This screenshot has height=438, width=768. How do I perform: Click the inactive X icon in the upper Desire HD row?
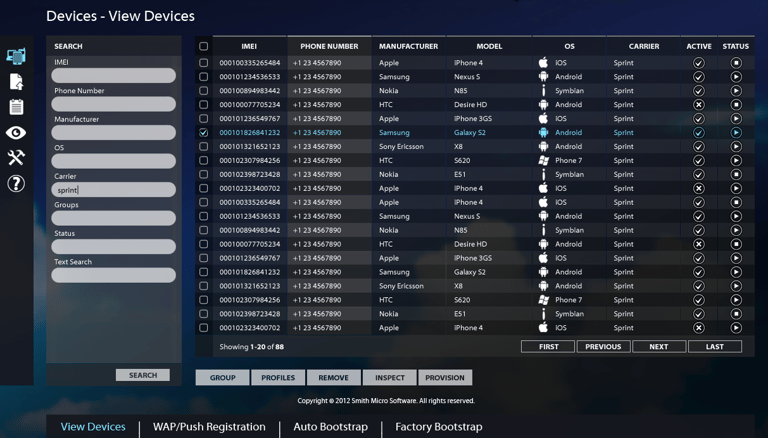[x=698, y=105]
